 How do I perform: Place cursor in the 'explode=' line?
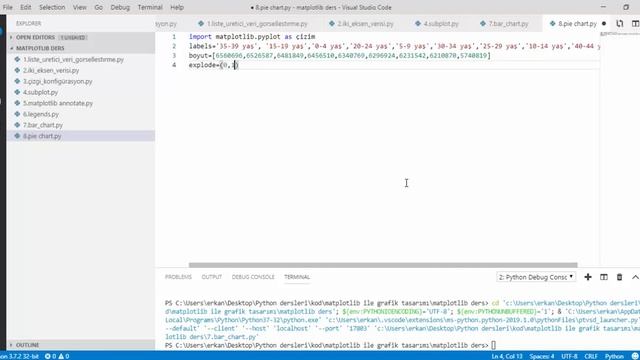coord(213,65)
